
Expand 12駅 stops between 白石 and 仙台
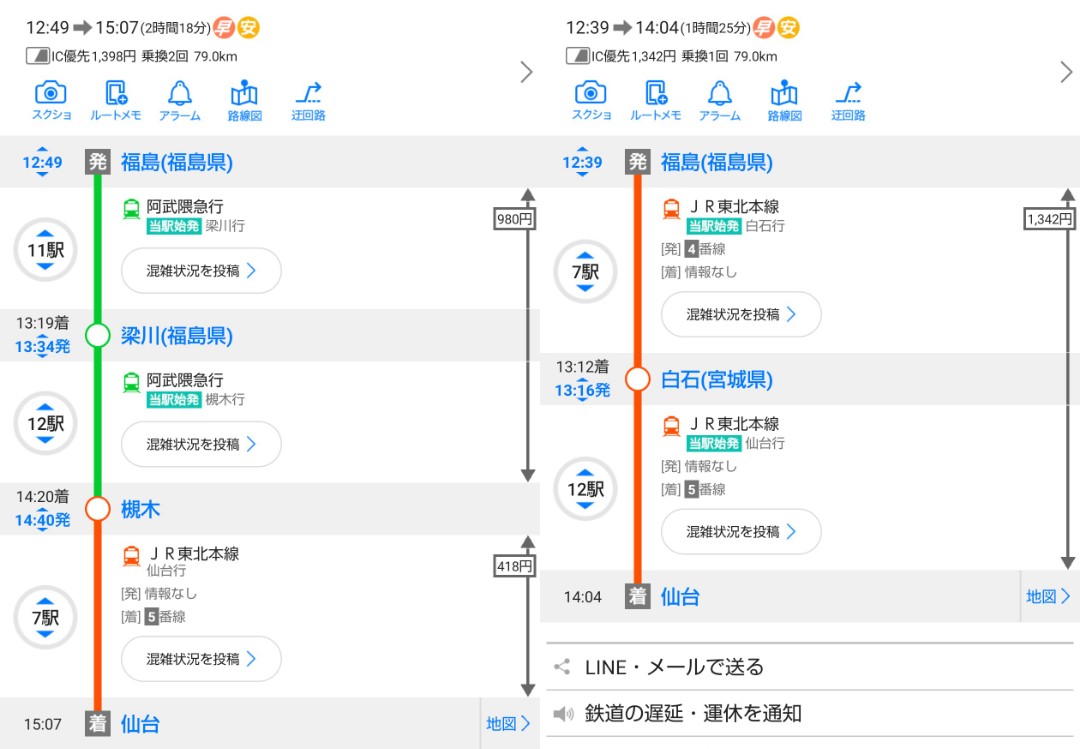pos(585,489)
